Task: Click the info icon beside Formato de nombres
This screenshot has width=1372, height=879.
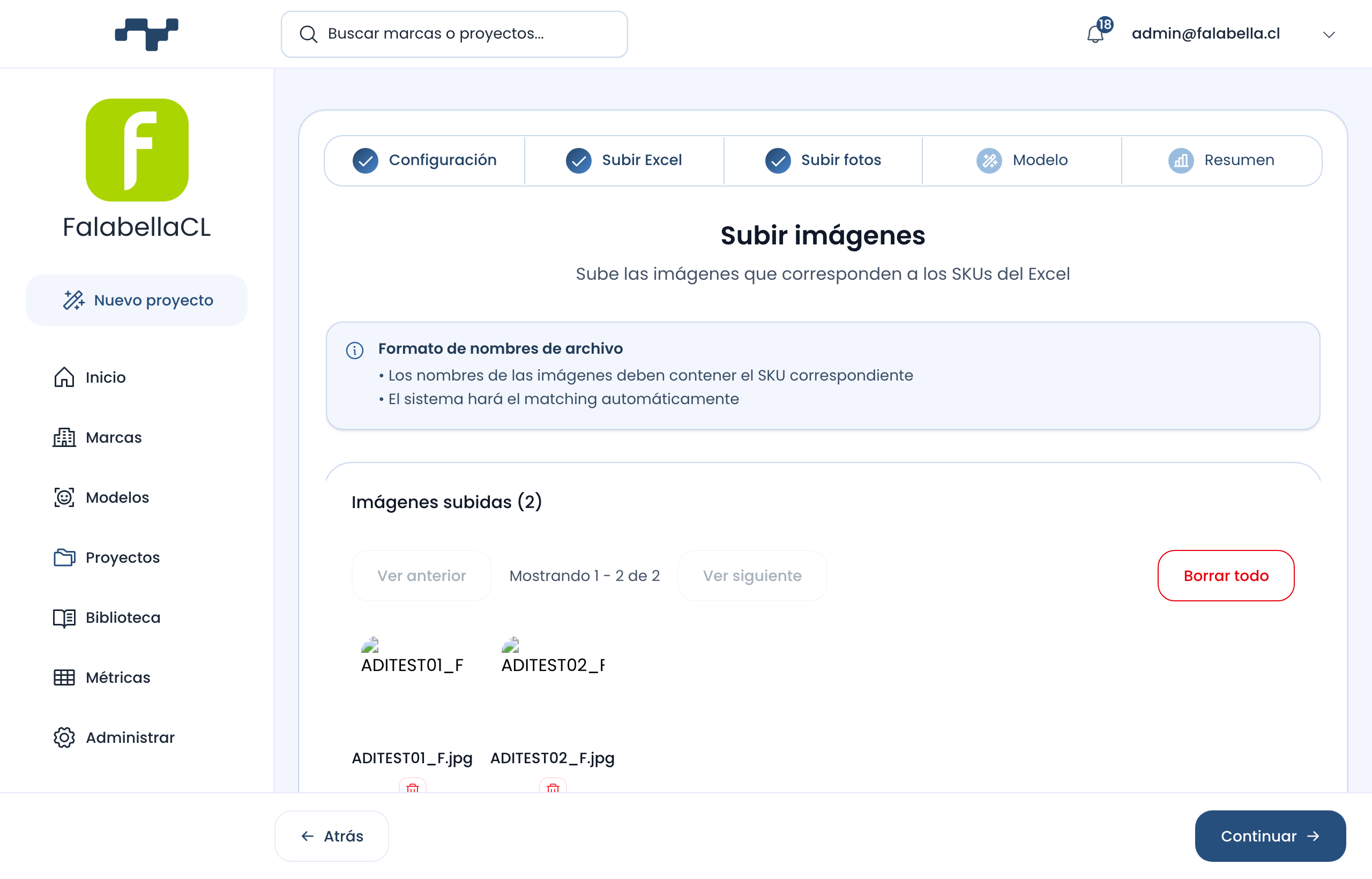Action: tap(354, 350)
